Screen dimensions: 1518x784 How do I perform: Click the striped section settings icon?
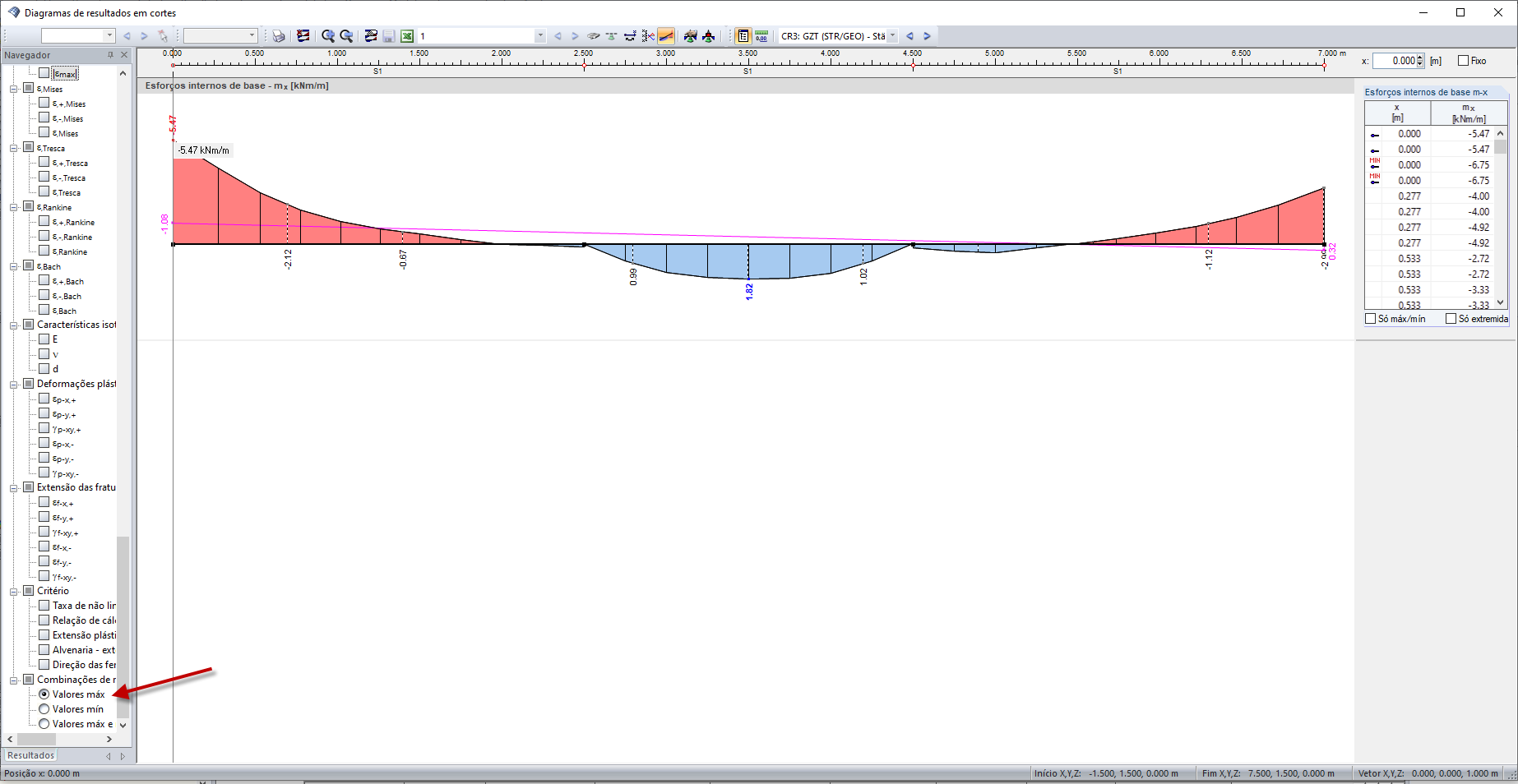(x=371, y=36)
